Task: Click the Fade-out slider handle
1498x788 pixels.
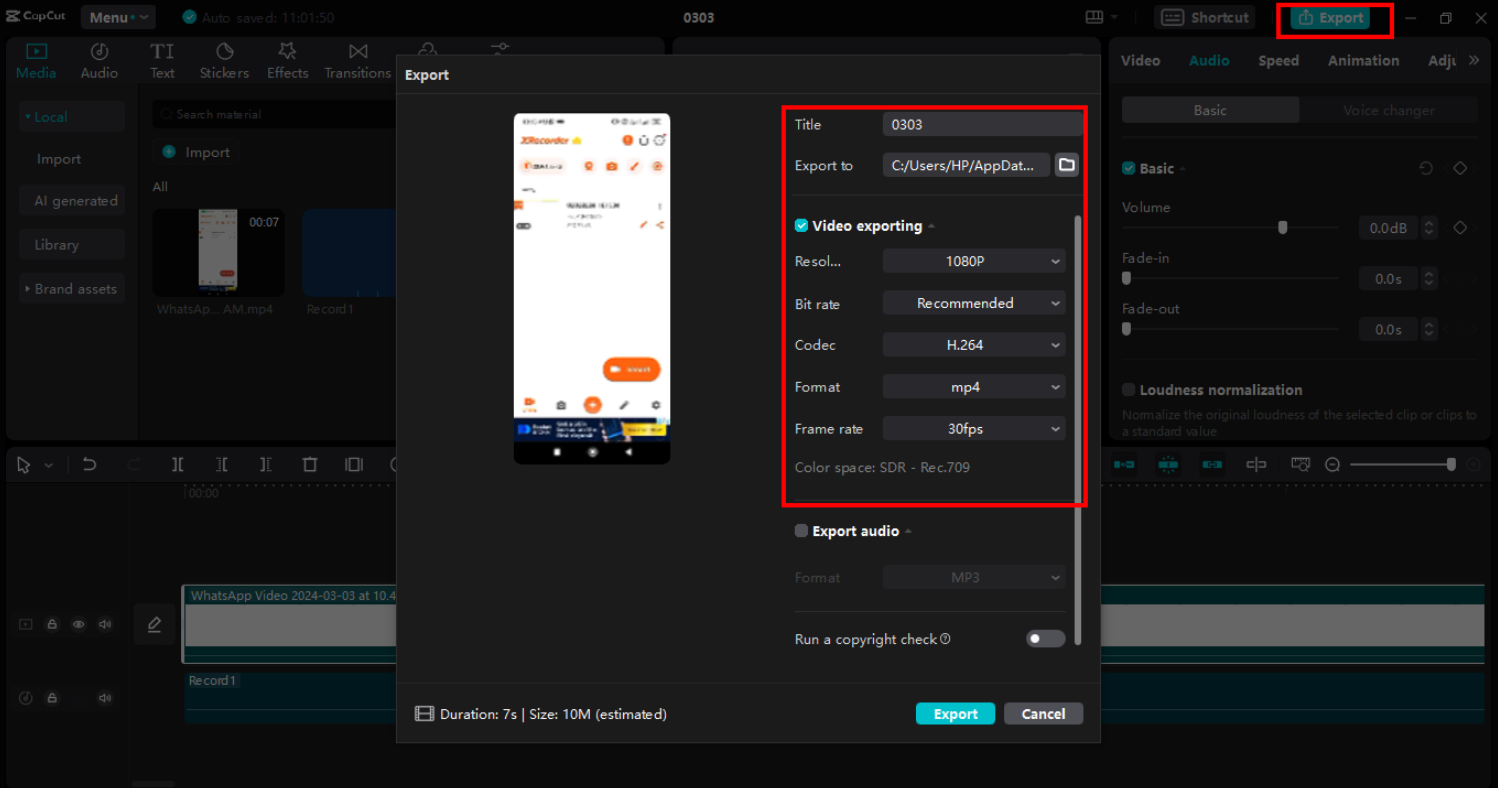Action: (x=1127, y=329)
